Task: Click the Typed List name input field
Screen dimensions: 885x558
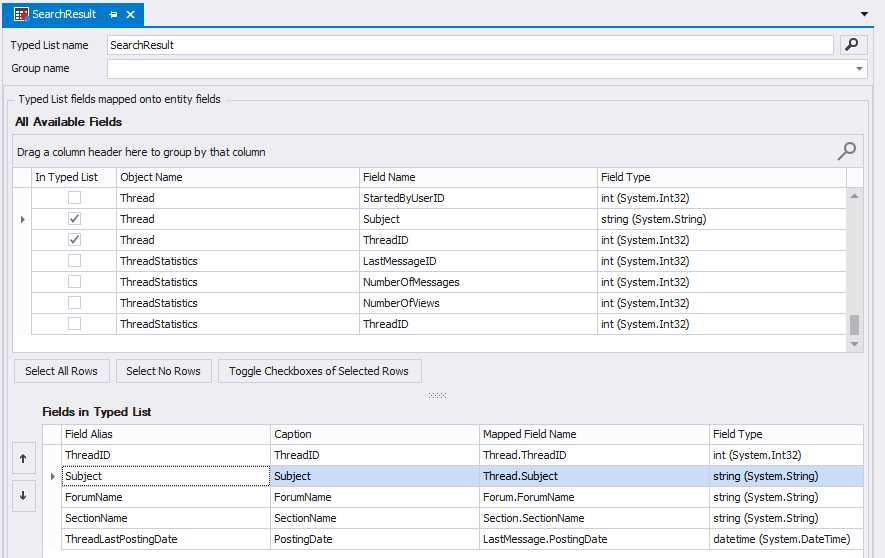Action: 470,45
